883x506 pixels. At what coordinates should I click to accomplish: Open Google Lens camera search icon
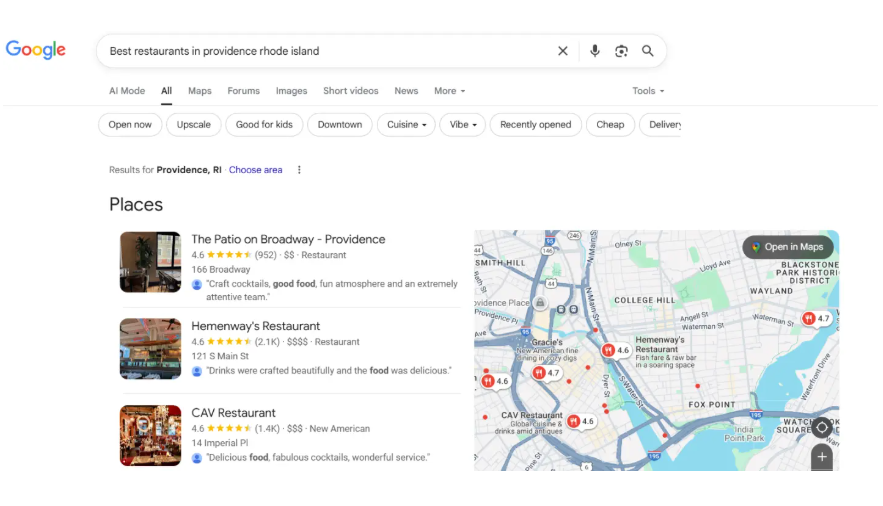(x=621, y=51)
